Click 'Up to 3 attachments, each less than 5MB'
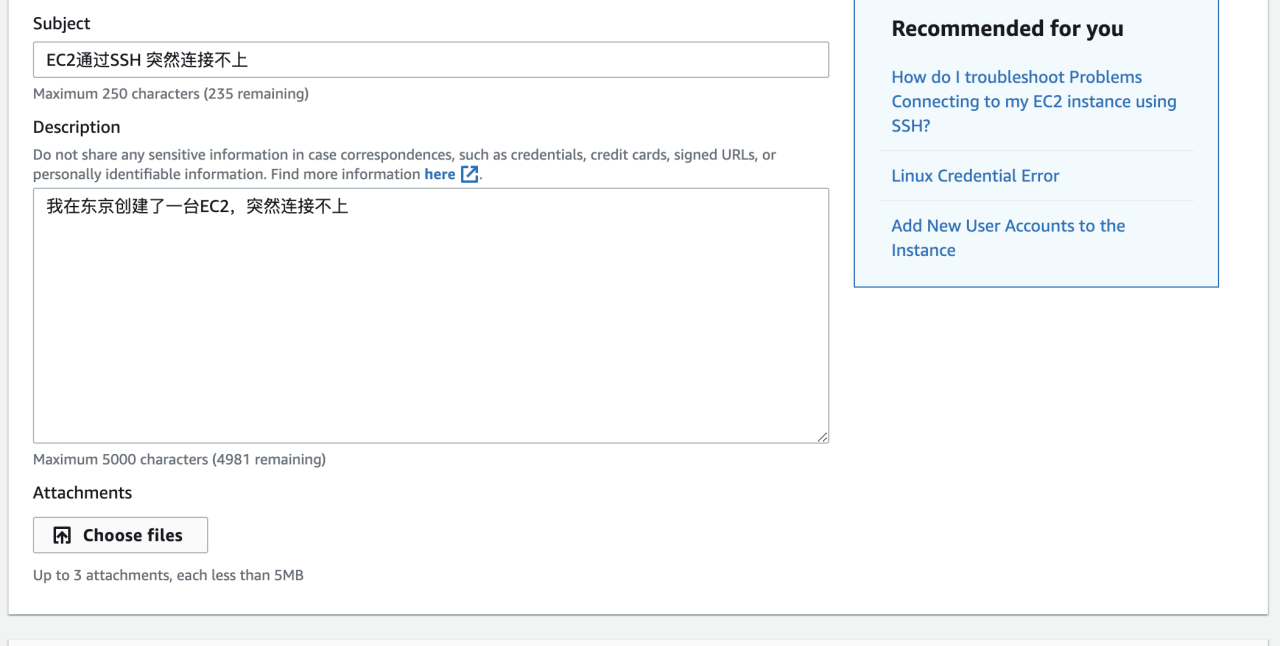 168,576
